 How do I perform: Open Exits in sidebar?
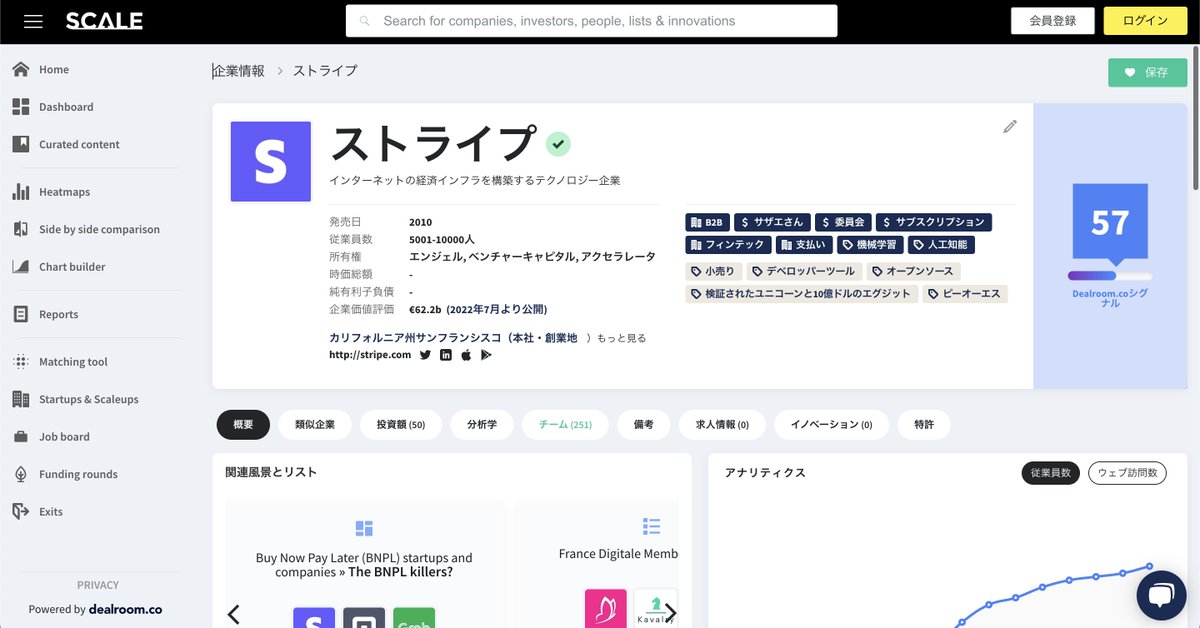51,512
